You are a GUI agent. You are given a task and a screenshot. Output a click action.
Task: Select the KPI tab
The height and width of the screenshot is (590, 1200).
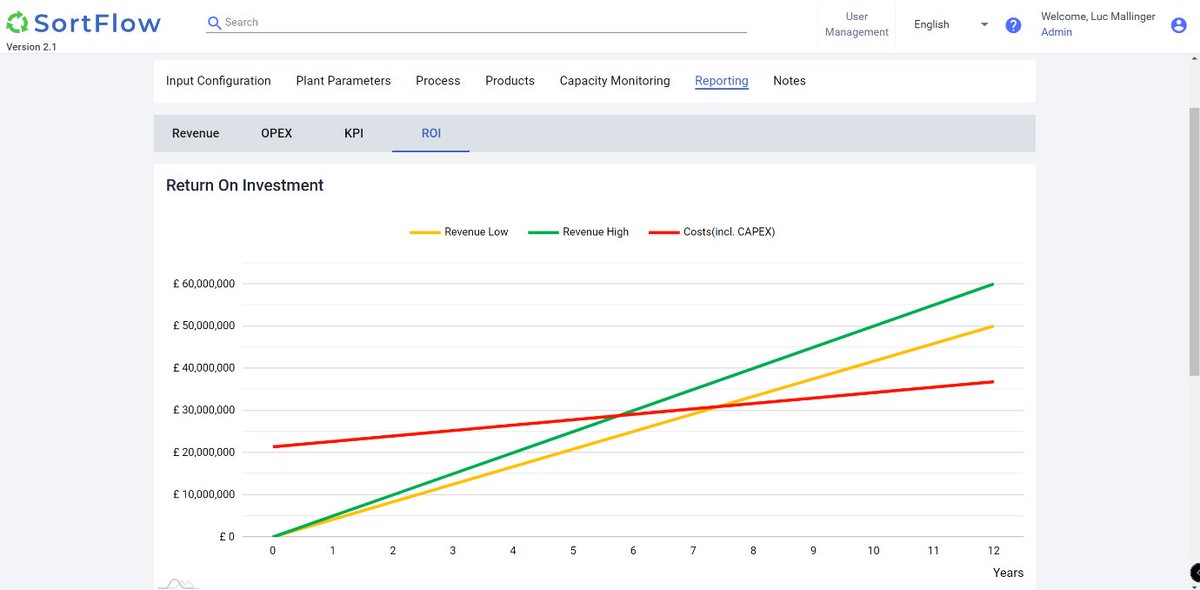353,132
